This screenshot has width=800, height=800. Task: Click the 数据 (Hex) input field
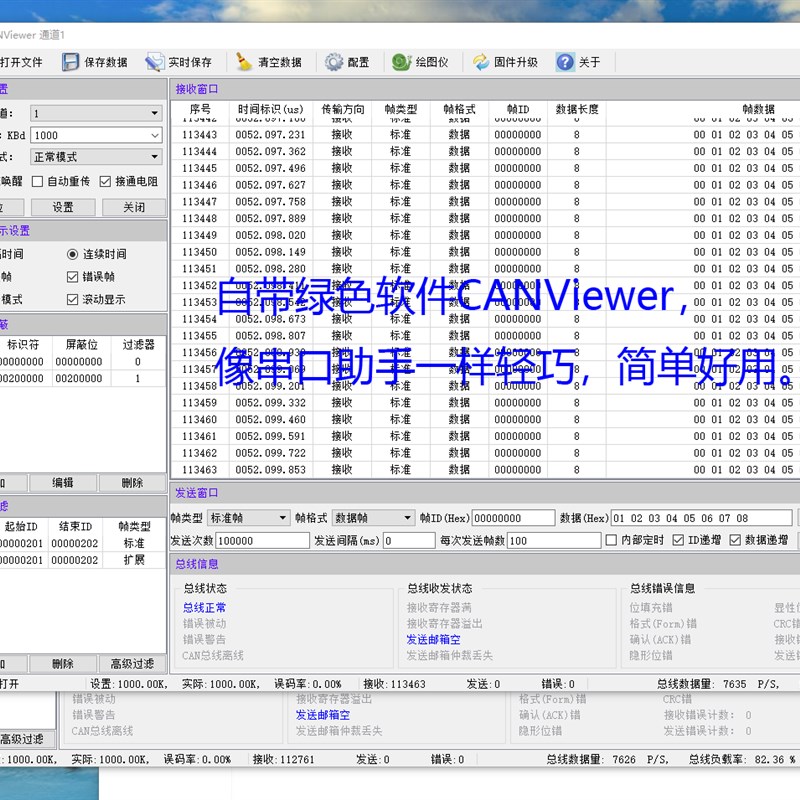click(702, 518)
